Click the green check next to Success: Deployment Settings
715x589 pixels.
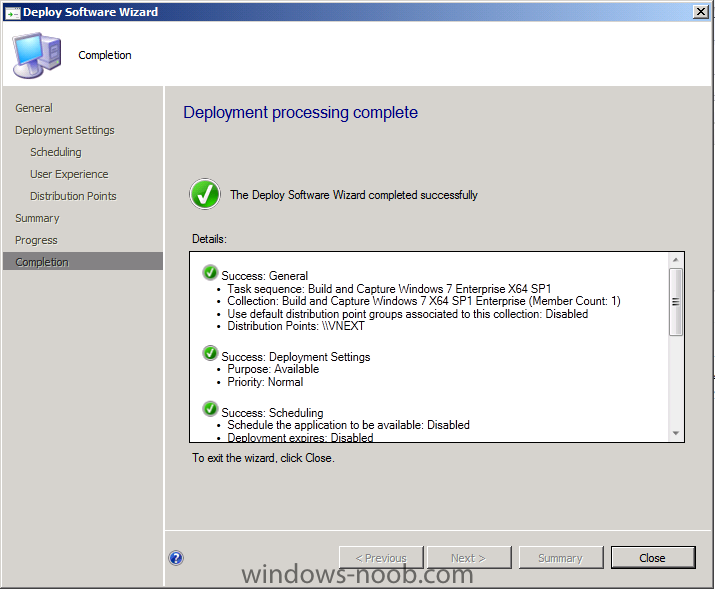tap(210, 353)
